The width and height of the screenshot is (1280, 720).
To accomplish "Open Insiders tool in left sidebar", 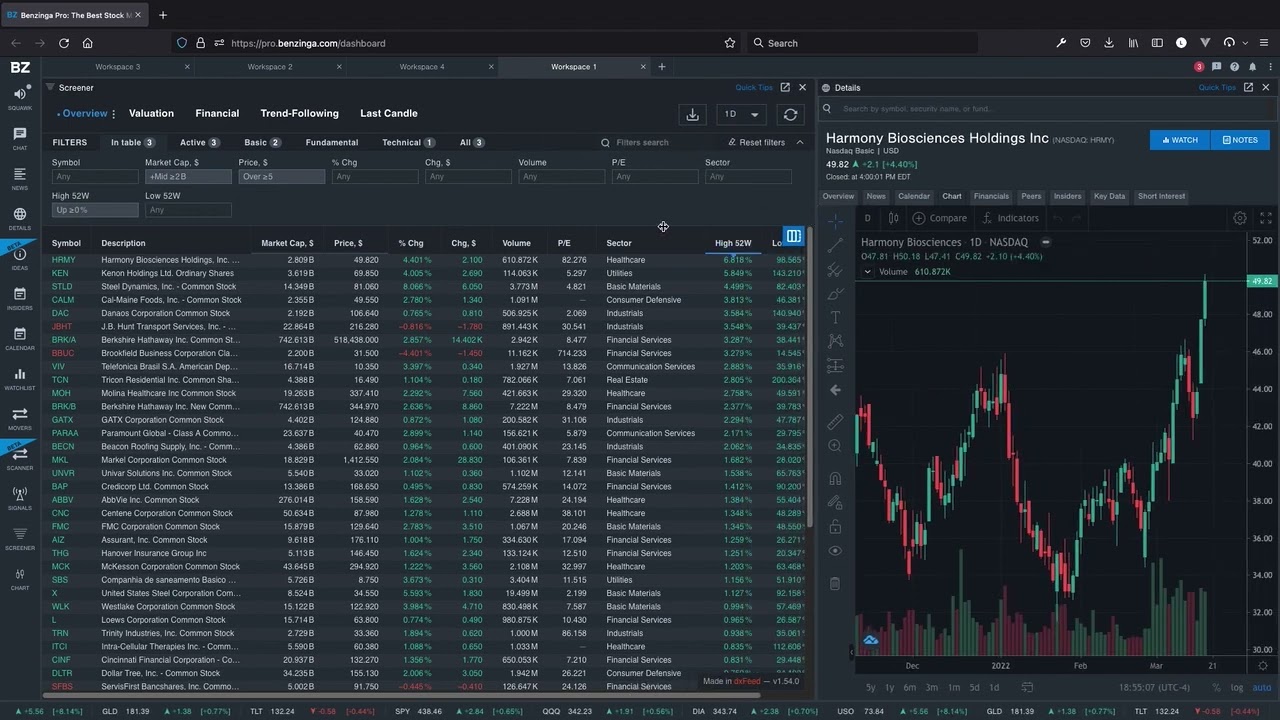I will (x=20, y=298).
